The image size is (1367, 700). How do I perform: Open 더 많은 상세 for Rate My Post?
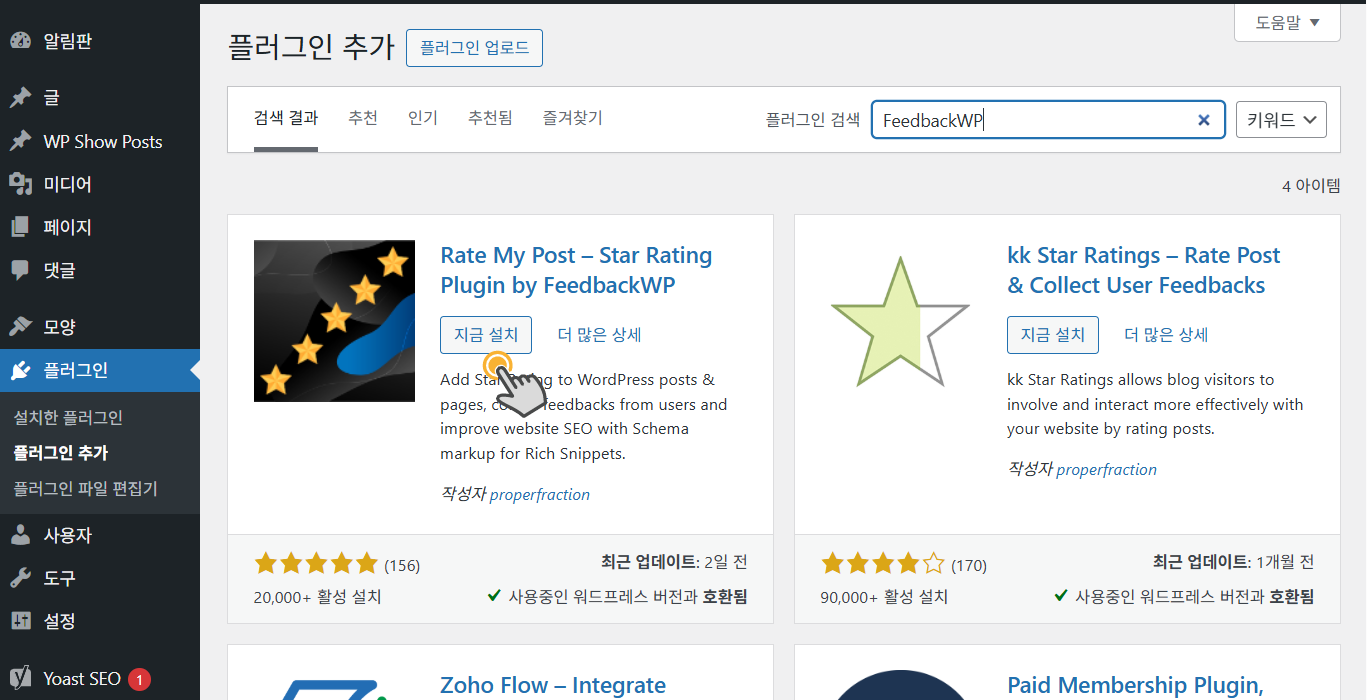pyautogui.click(x=599, y=335)
